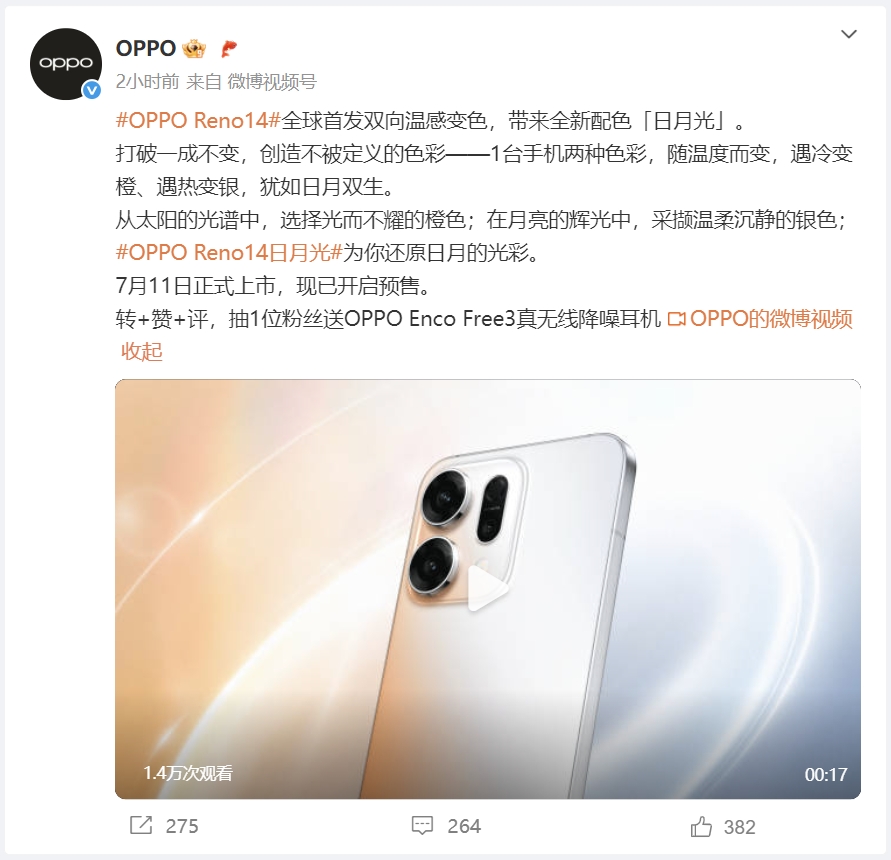This screenshot has height=860, width=891.
Task: Open the post options chevron menu
Action: (848, 34)
